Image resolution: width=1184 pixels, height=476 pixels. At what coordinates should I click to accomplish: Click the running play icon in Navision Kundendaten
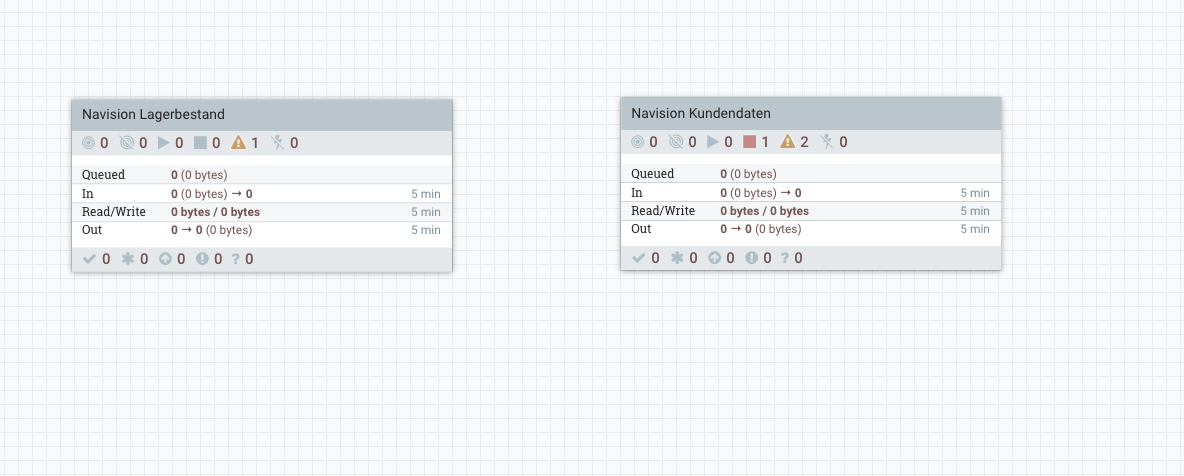713,142
